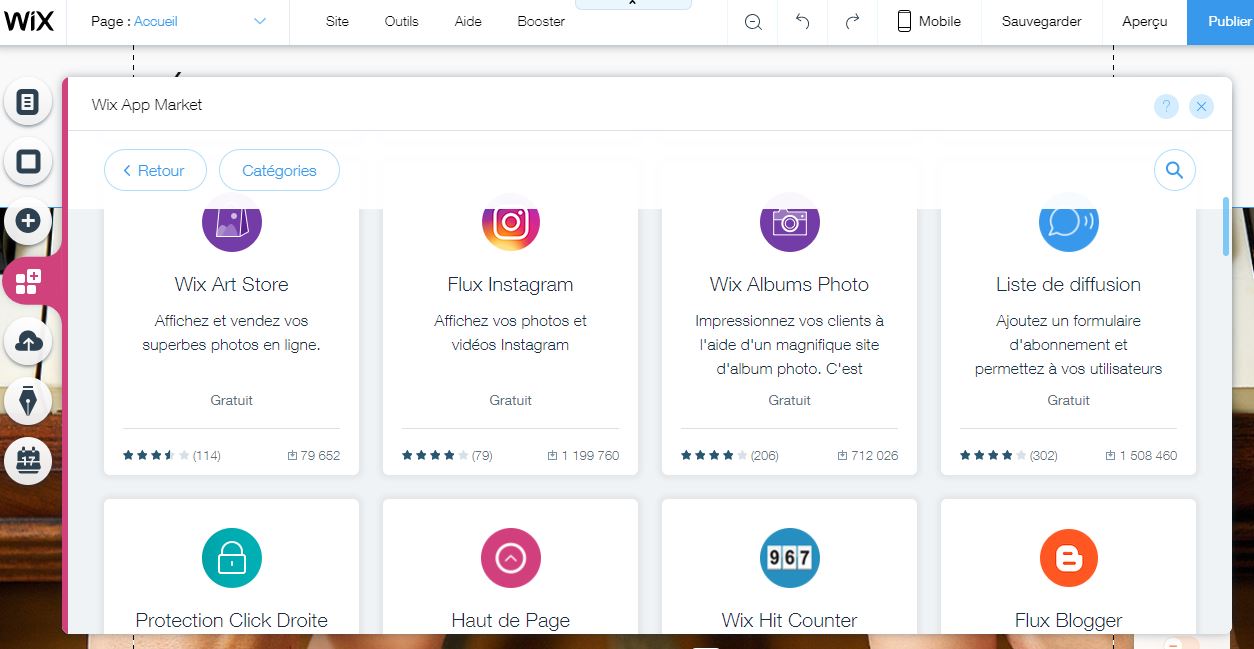
Task: Click Gratuit label on Flux Instagram card
Action: pyautogui.click(x=511, y=400)
